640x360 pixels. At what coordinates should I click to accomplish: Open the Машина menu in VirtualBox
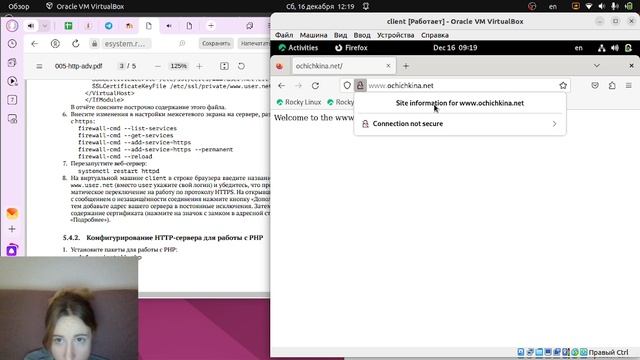(313, 35)
